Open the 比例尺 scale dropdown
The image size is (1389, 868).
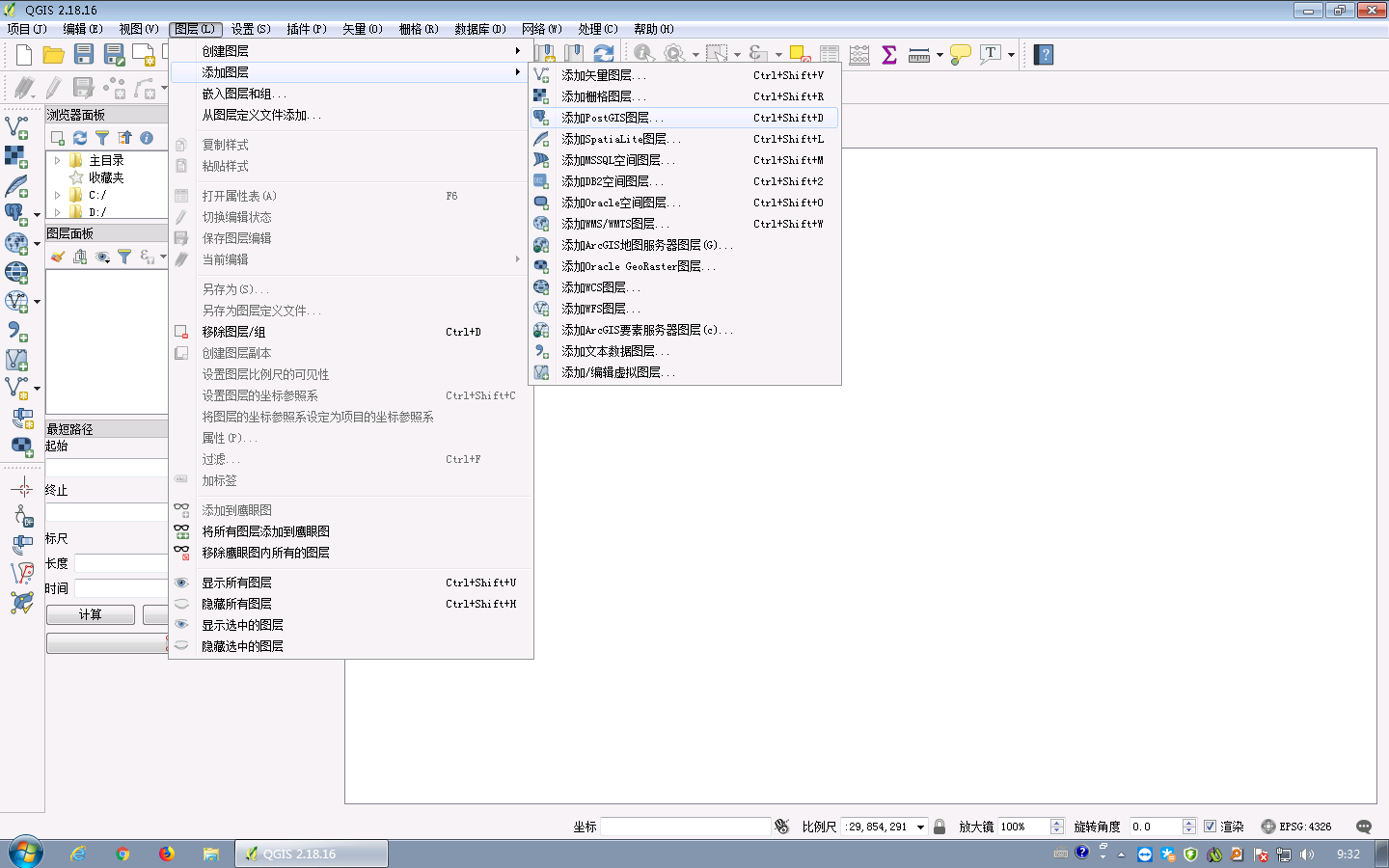coord(921,827)
